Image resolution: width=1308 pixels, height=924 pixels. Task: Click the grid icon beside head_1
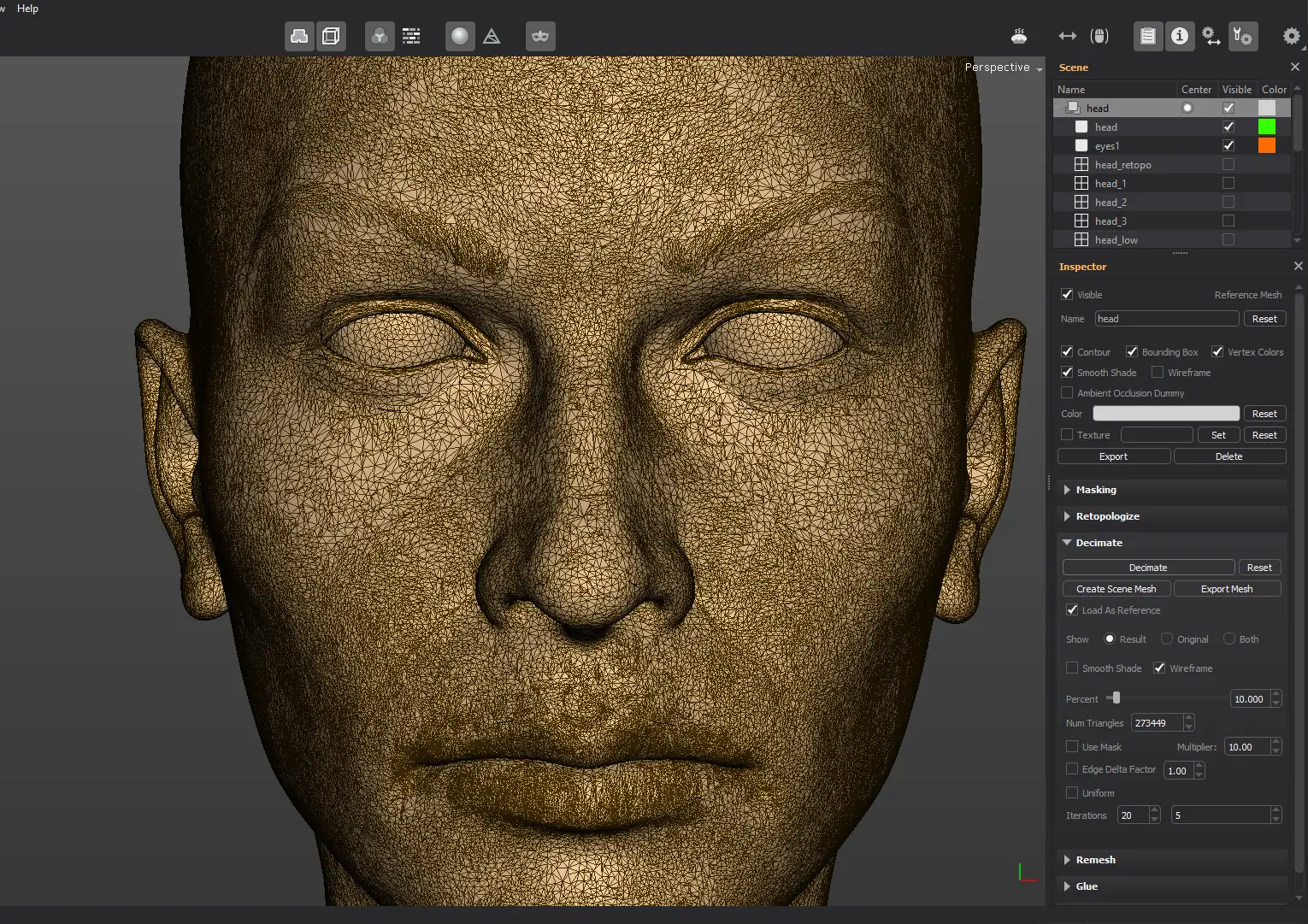click(1081, 183)
